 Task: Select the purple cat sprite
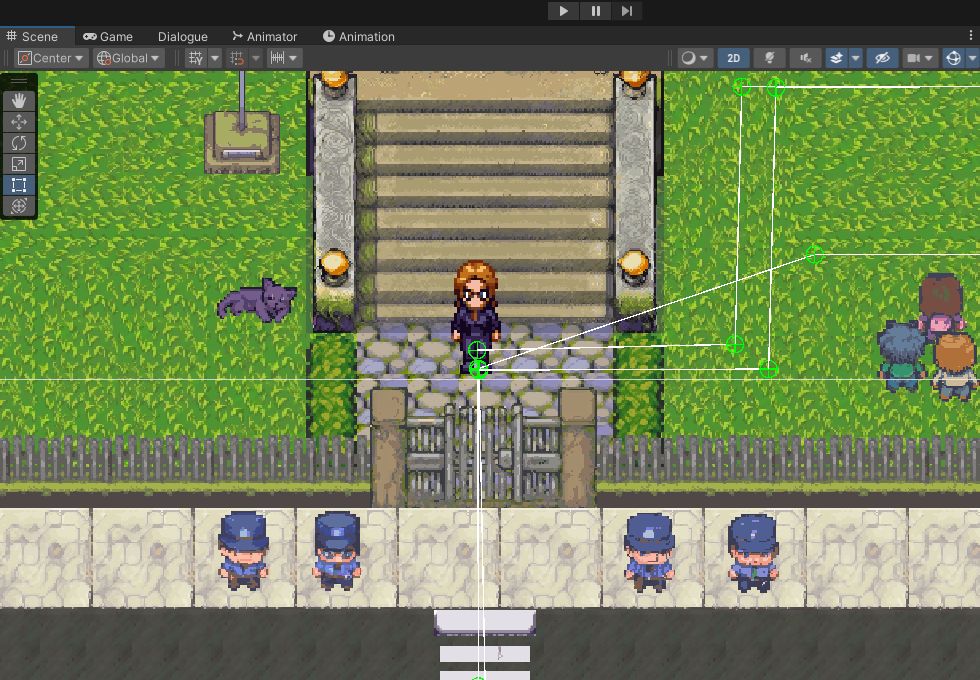click(x=256, y=301)
